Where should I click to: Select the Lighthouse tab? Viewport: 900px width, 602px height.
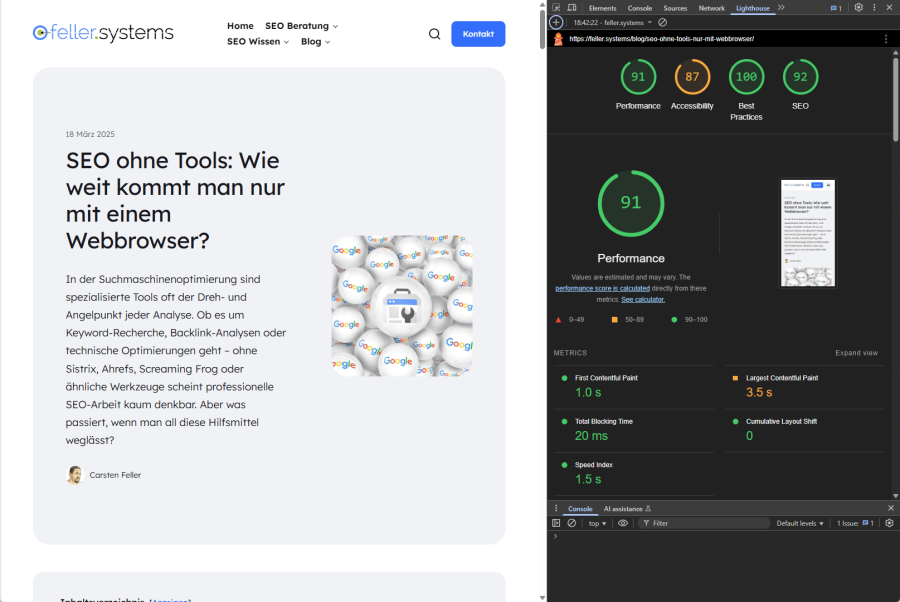pyautogui.click(x=752, y=8)
